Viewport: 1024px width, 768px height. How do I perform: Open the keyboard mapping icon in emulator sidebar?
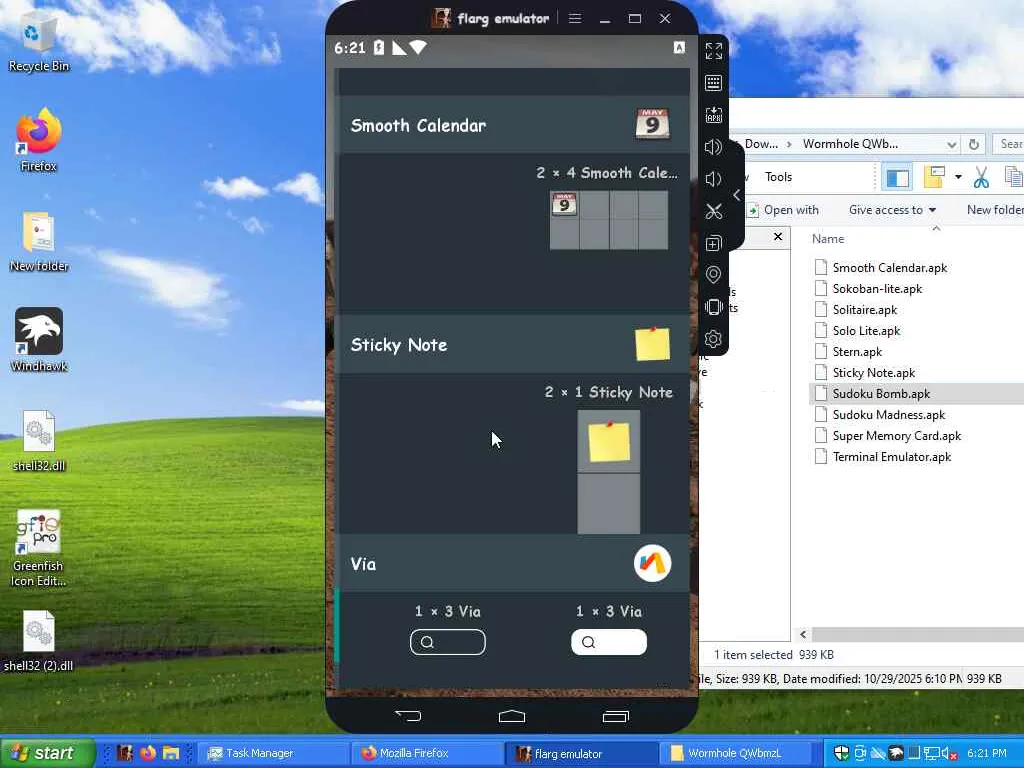point(713,83)
